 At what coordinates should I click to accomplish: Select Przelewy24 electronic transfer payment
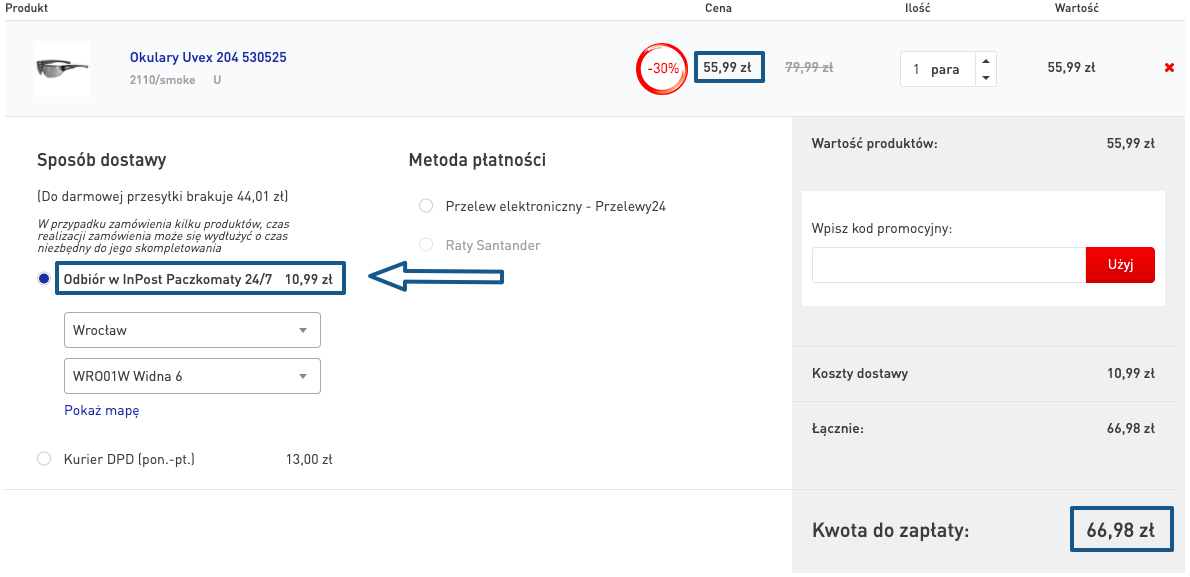426,206
